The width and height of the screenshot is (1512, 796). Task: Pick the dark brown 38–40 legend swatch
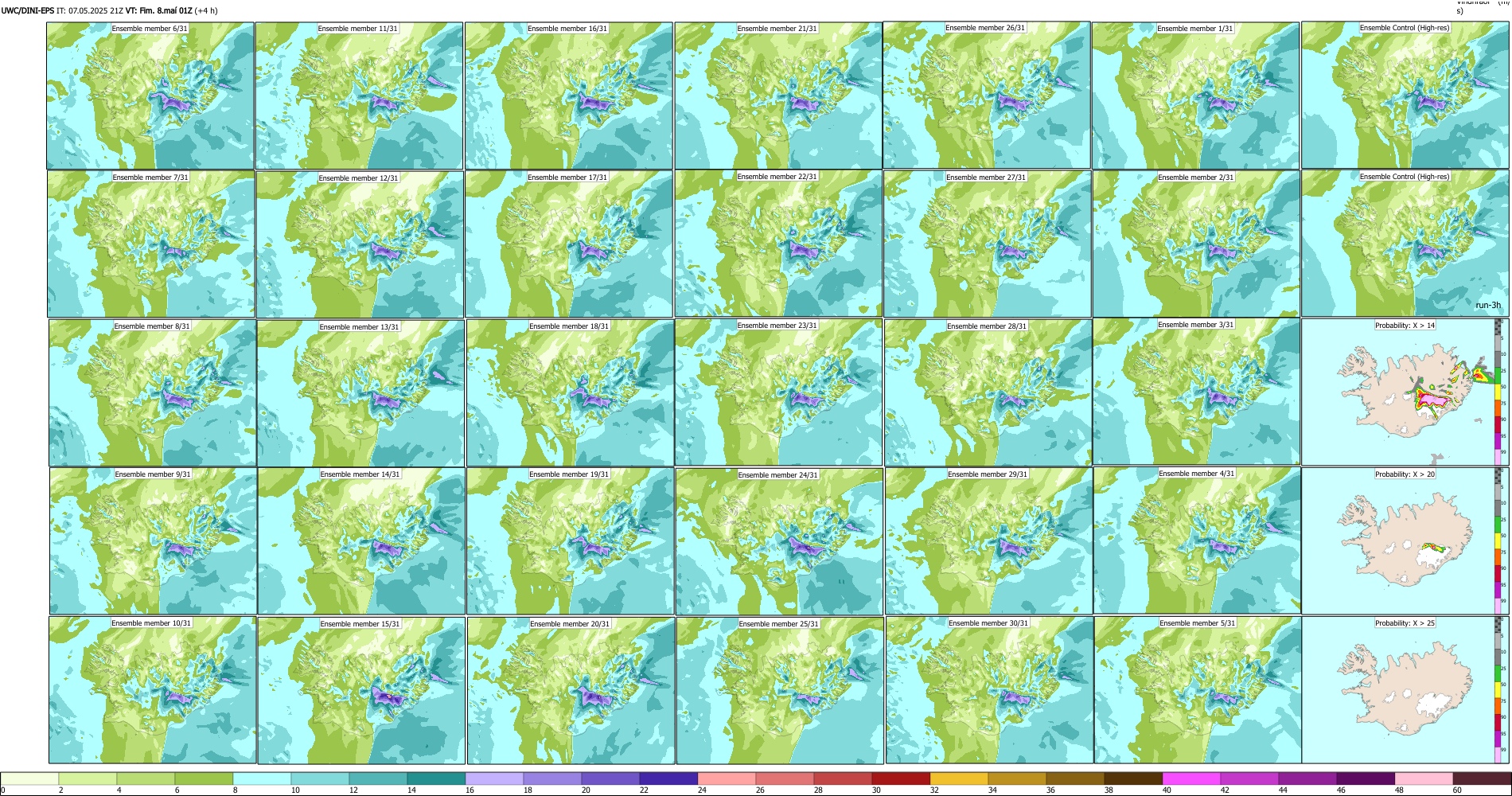click(x=1133, y=778)
